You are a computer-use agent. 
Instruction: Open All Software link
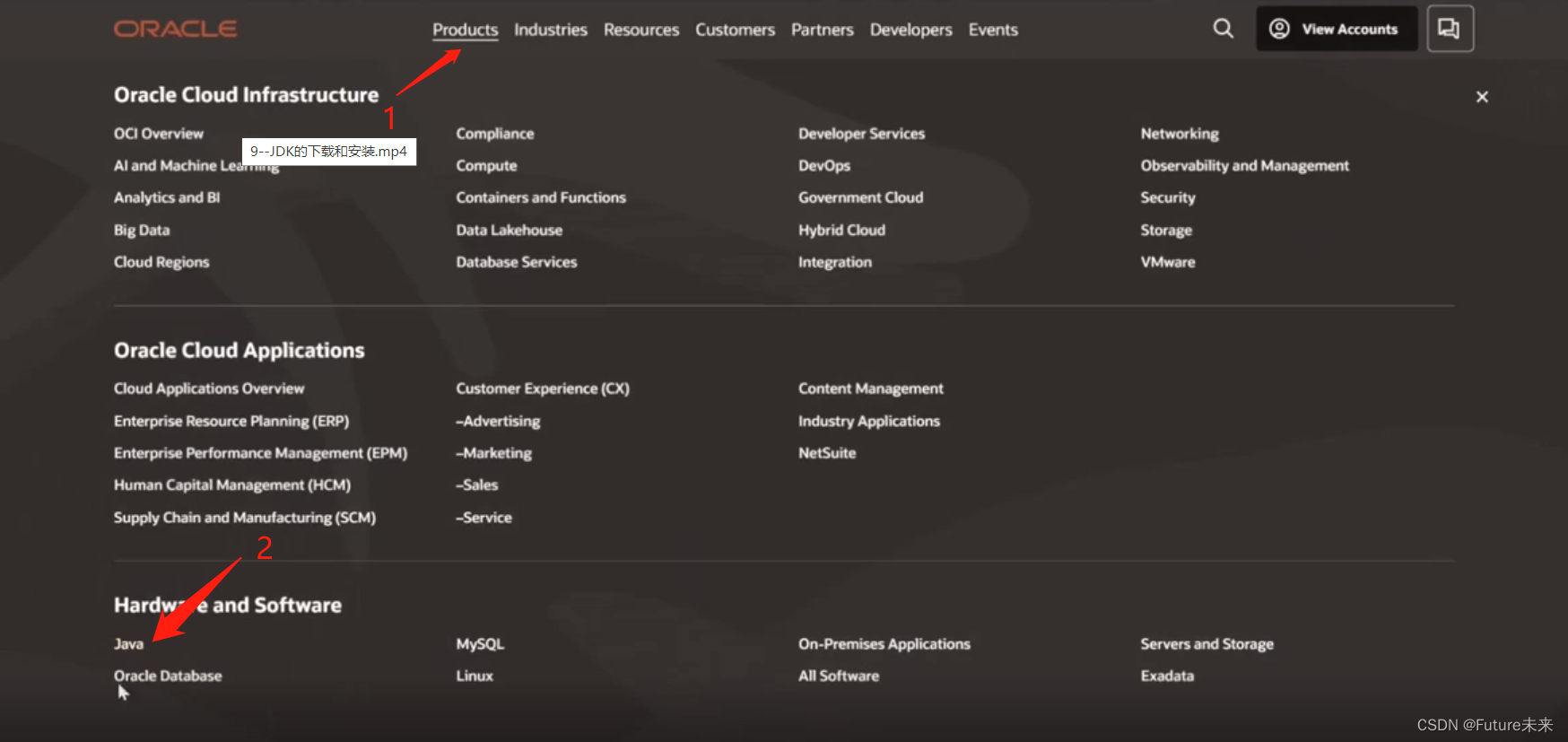click(x=839, y=676)
